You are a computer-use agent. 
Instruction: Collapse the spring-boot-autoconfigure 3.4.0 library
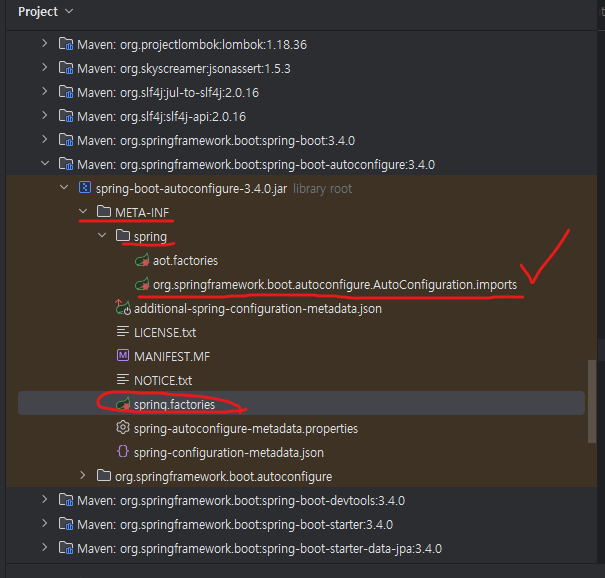coord(45,164)
